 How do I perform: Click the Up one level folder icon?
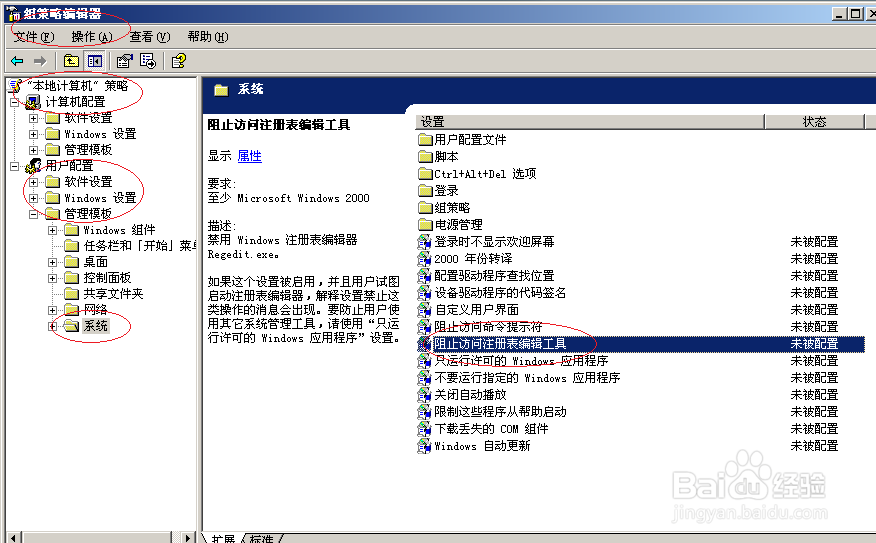pos(71,61)
